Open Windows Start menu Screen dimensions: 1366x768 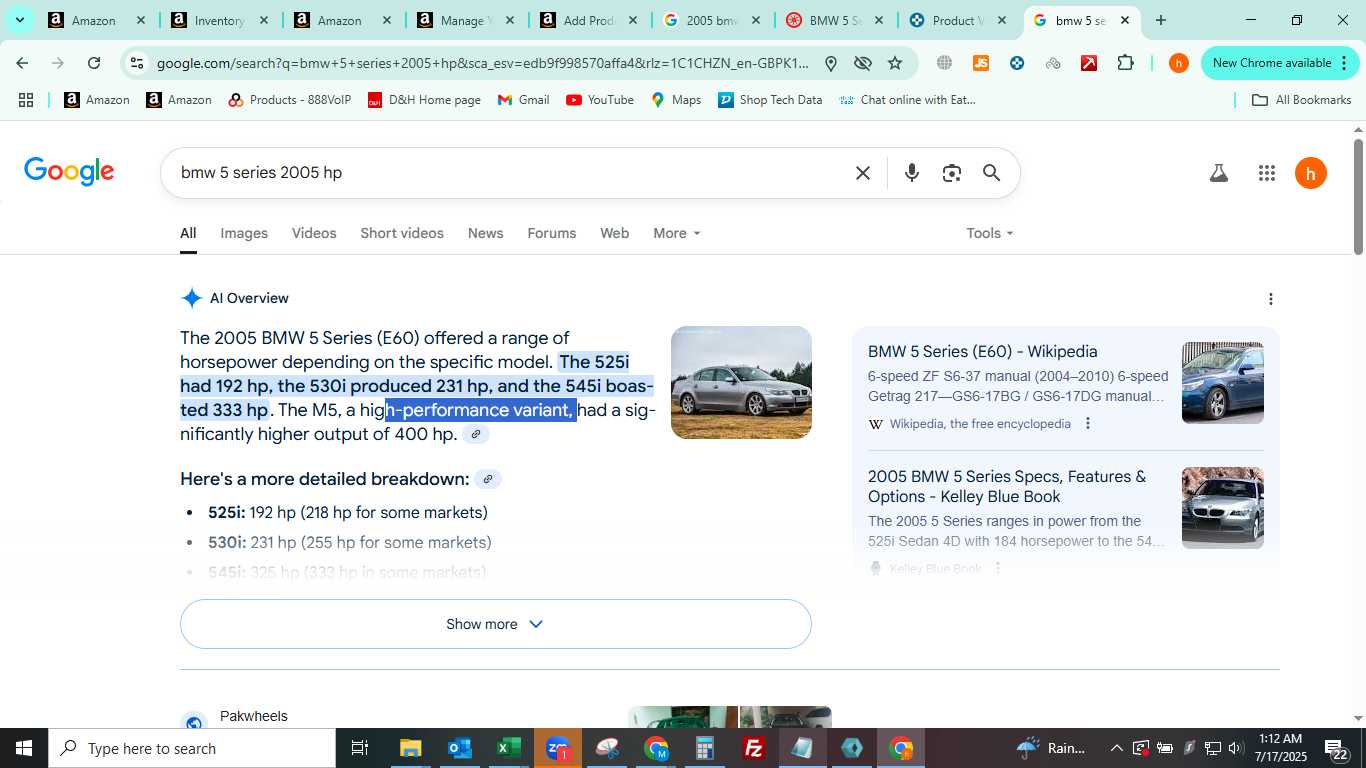24,748
